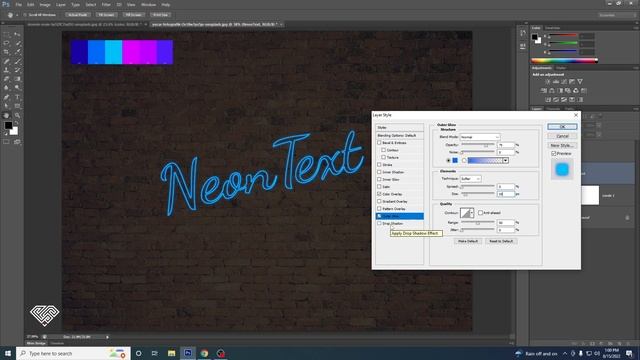640x360 pixels.
Task: Add a Levels adjustment
Action: (x=556, y=82)
